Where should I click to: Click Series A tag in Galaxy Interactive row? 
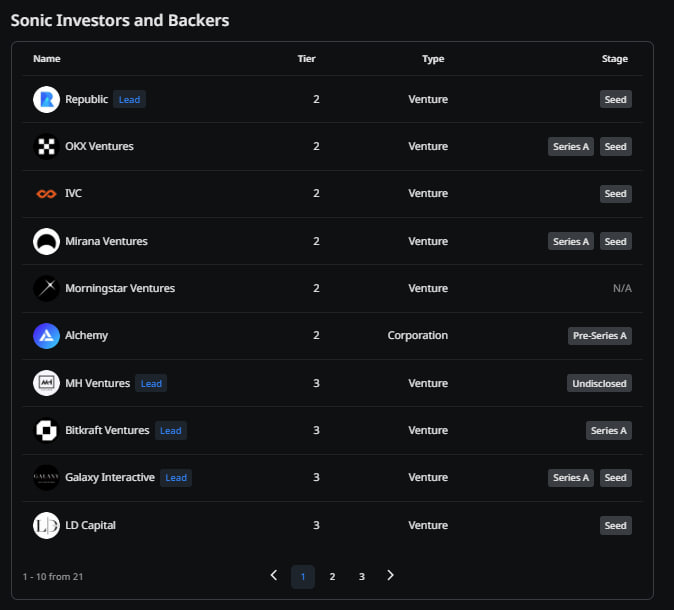coord(571,477)
